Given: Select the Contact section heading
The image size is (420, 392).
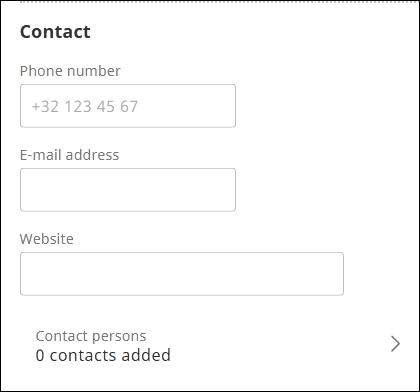Looking at the screenshot, I should click(x=55, y=32).
